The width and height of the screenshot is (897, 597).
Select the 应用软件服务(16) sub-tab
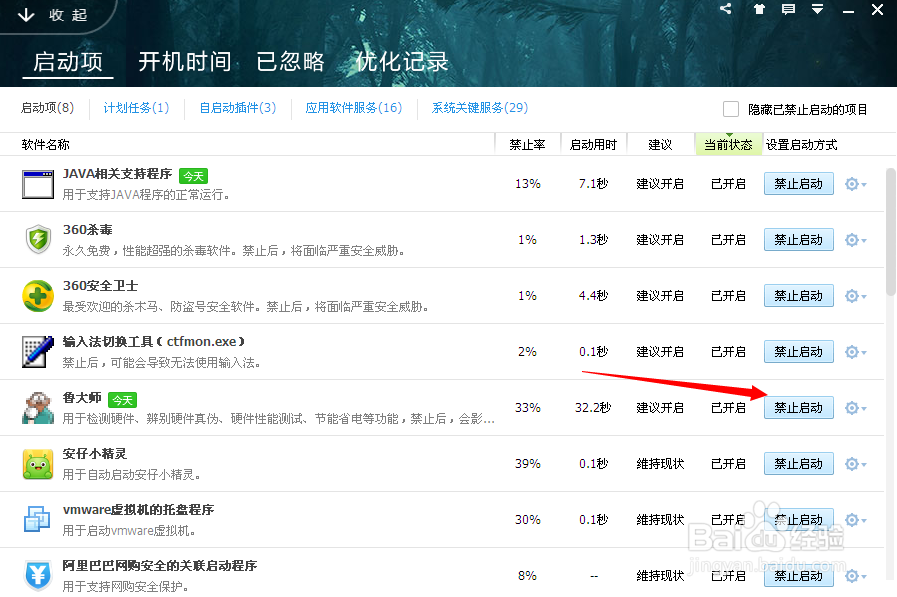pos(354,108)
